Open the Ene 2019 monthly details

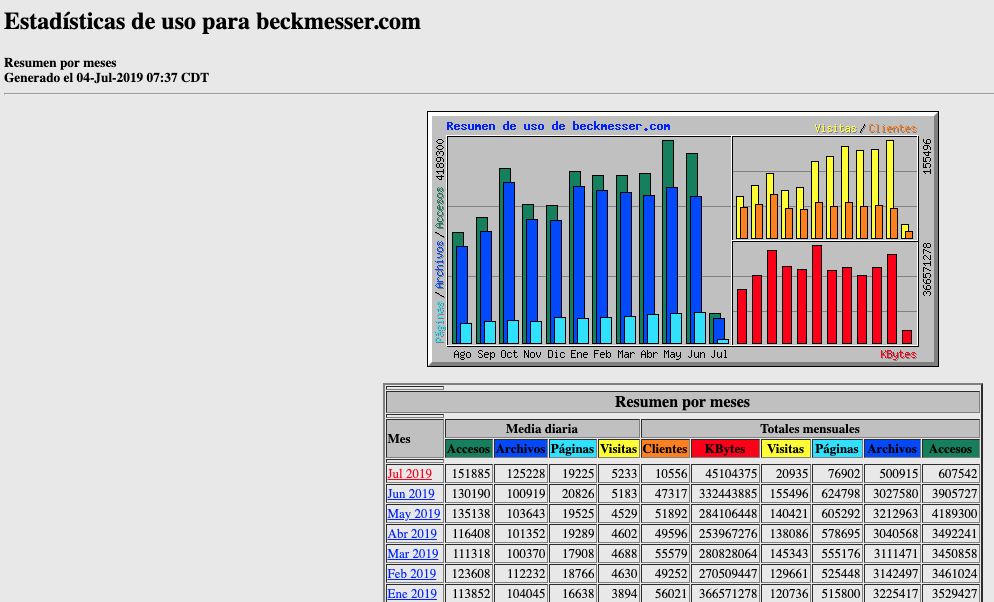click(x=411, y=594)
